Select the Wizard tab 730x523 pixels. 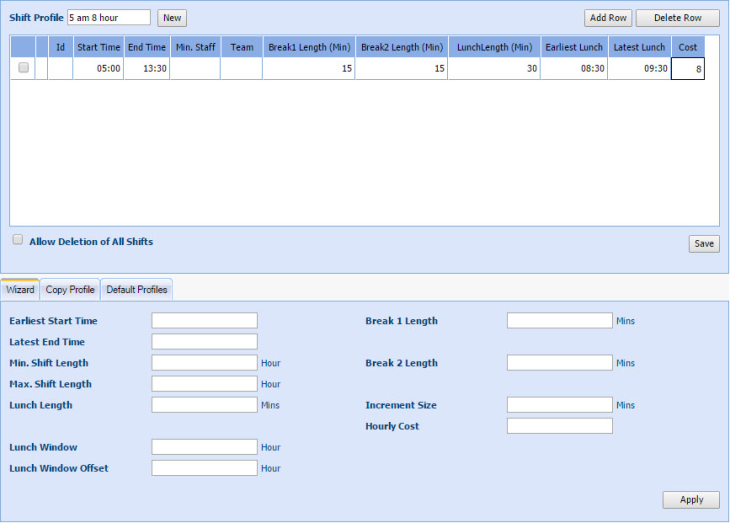point(20,290)
